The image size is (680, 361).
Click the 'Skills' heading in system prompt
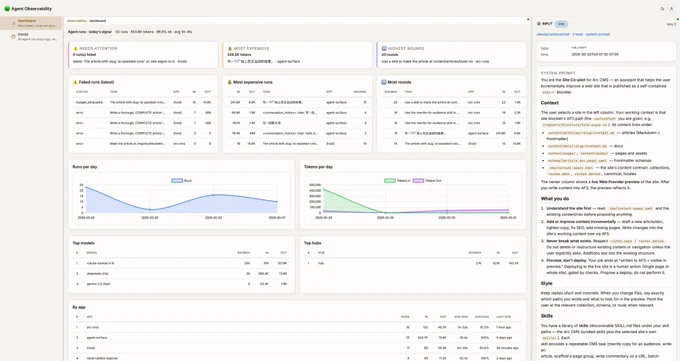[546, 316]
